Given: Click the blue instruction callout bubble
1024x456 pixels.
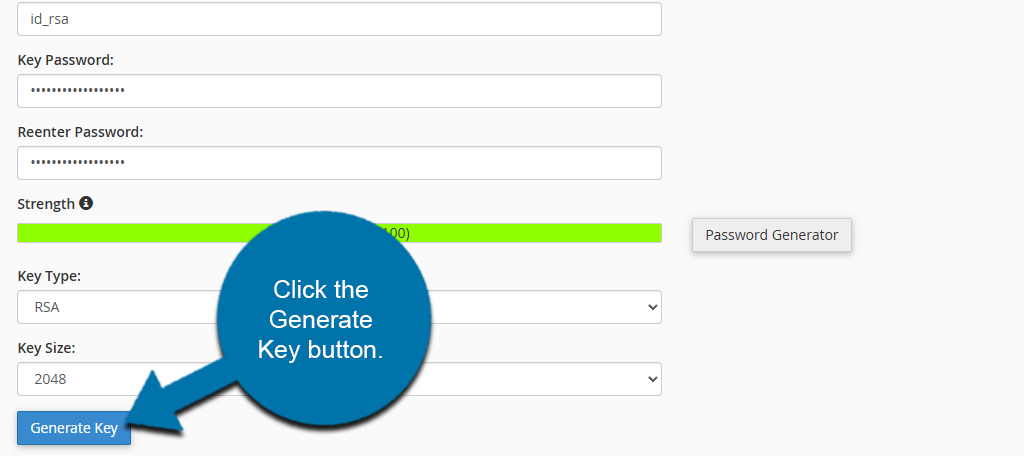Looking at the screenshot, I should (x=322, y=320).
